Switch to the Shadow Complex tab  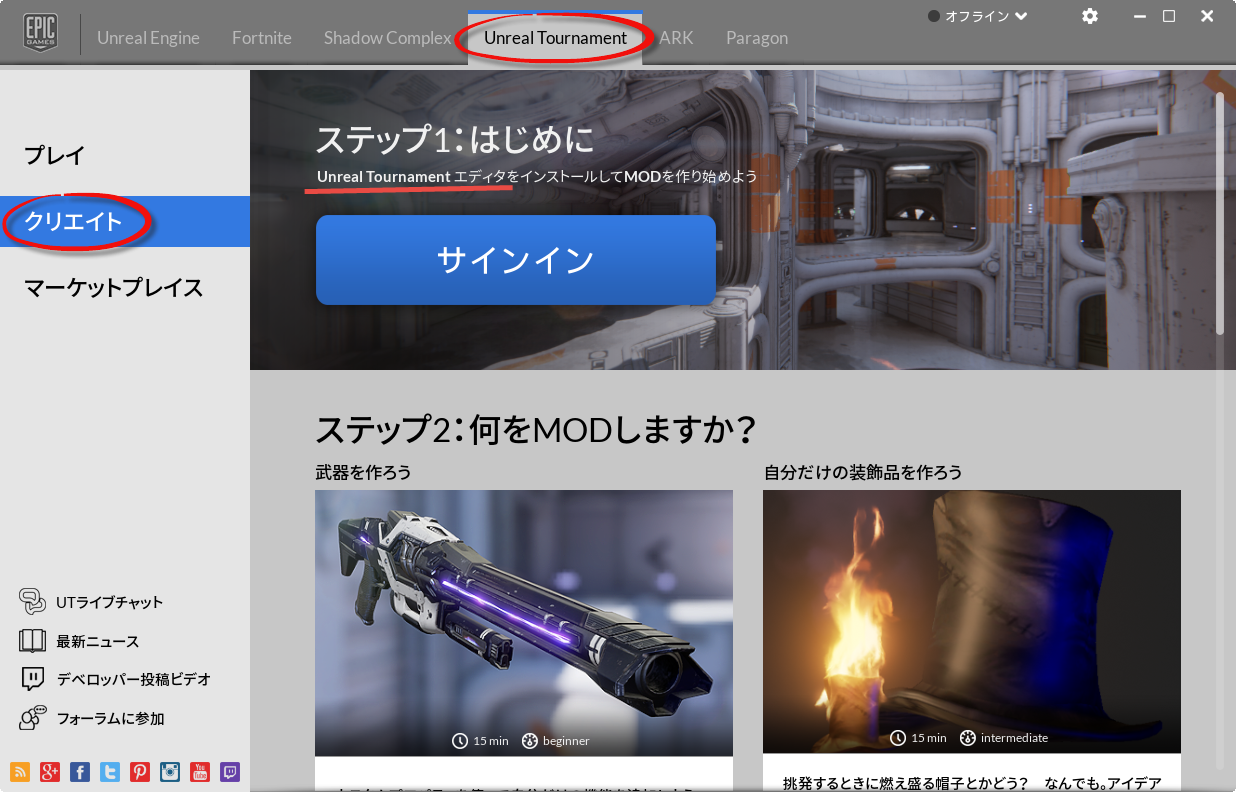coord(388,38)
